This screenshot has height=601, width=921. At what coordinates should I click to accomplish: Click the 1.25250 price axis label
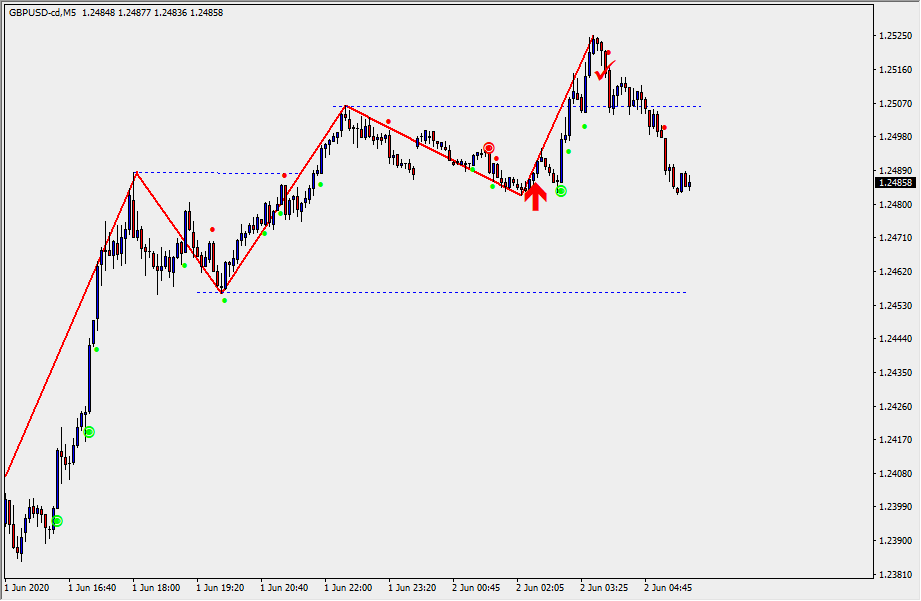pyautogui.click(x=893, y=36)
